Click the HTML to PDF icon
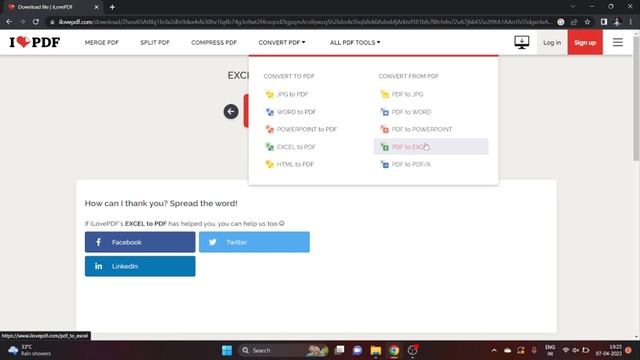640x360 pixels. (269, 164)
